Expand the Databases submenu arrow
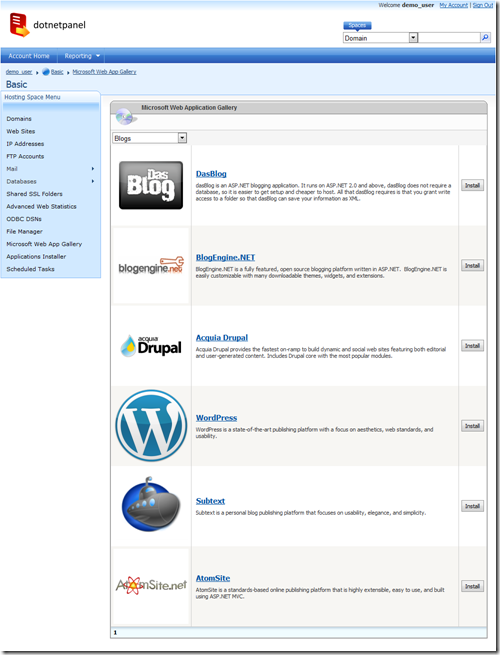 click(x=93, y=181)
